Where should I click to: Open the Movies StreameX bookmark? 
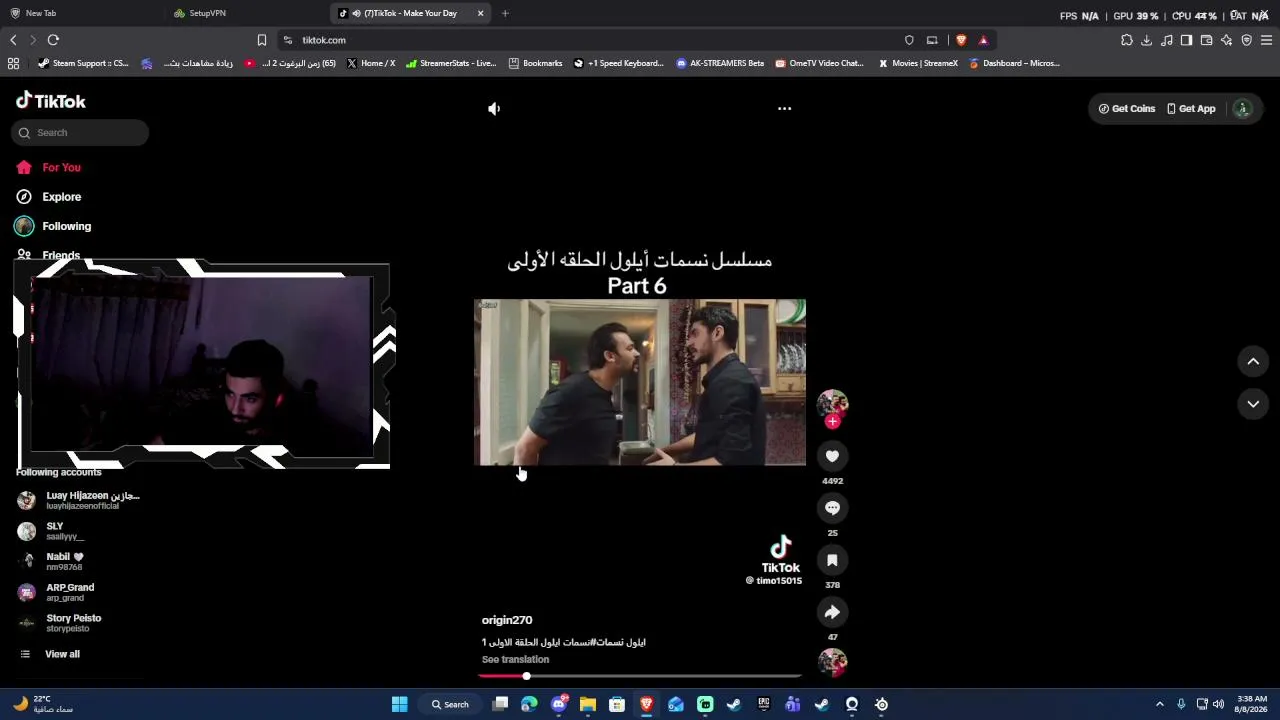coord(918,63)
